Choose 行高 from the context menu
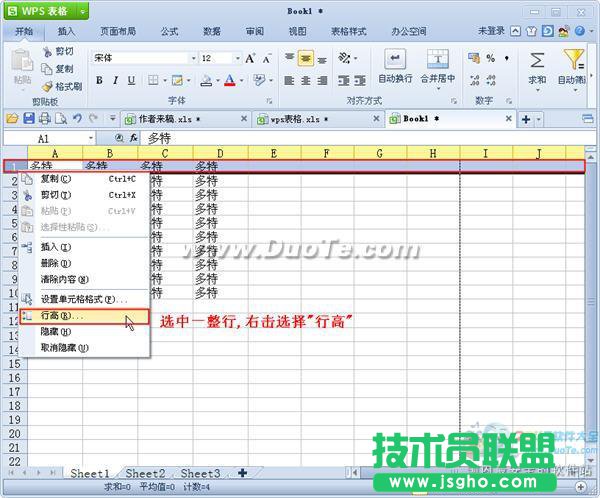Screen dimensions: 600x498 pos(84,316)
